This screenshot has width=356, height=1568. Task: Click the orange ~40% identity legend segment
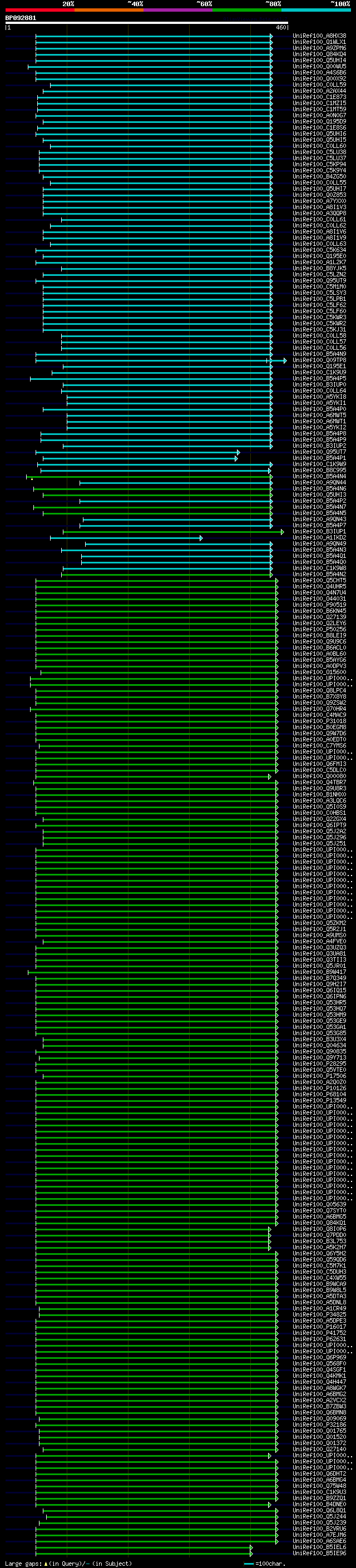[x=109, y=10]
